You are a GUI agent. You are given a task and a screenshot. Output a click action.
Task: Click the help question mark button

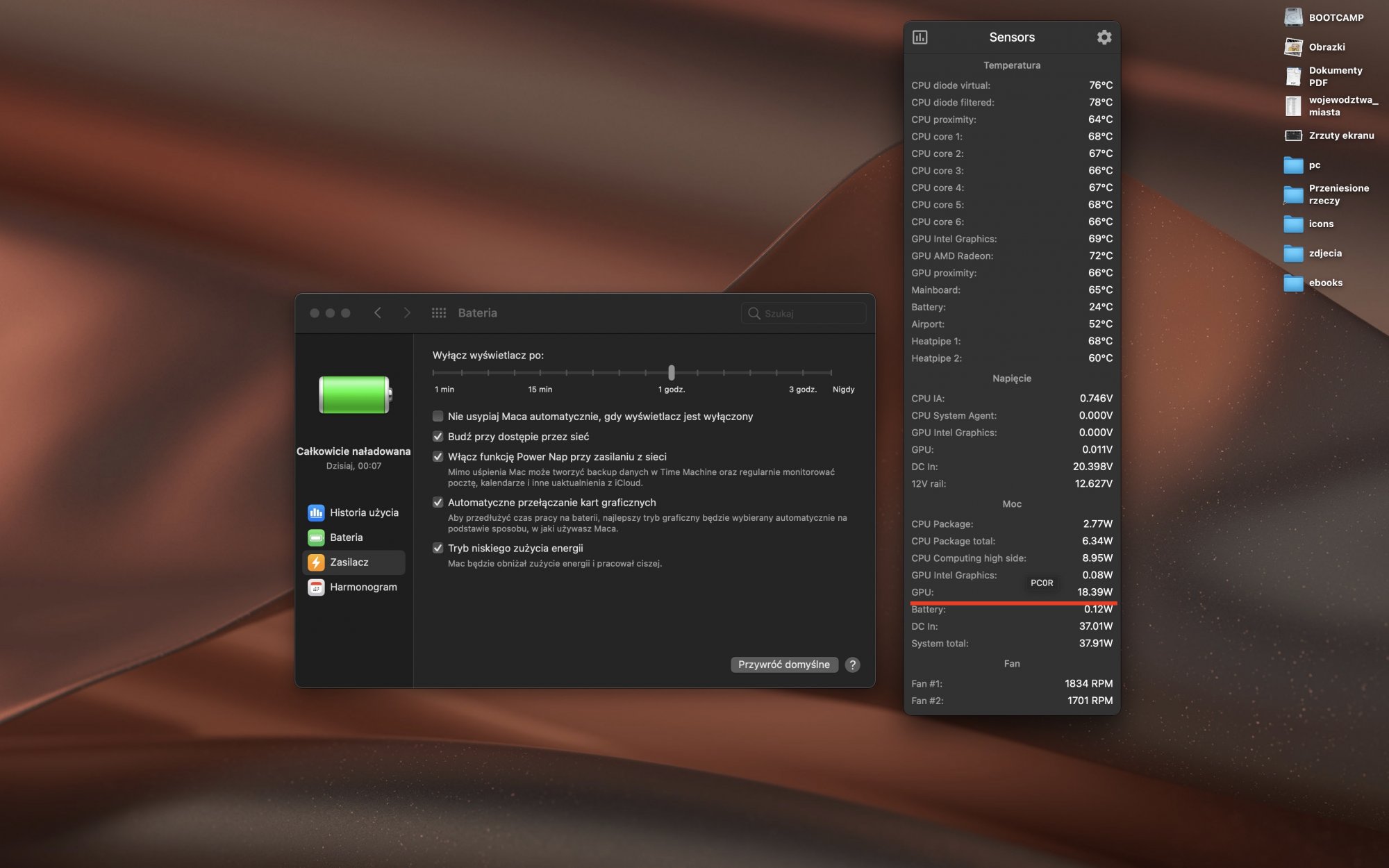coord(852,665)
